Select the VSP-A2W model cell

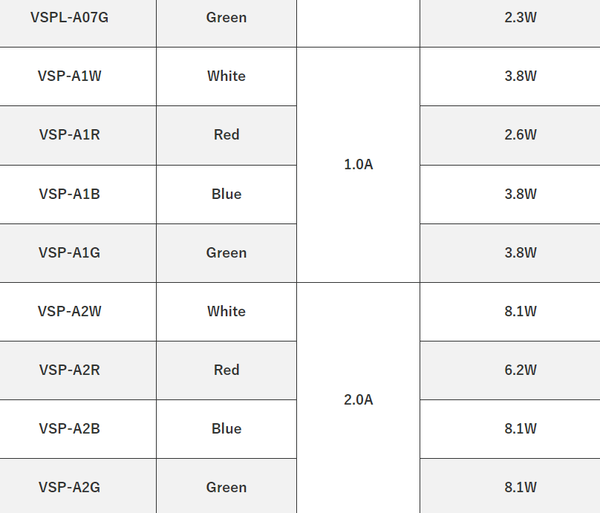[69, 311]
